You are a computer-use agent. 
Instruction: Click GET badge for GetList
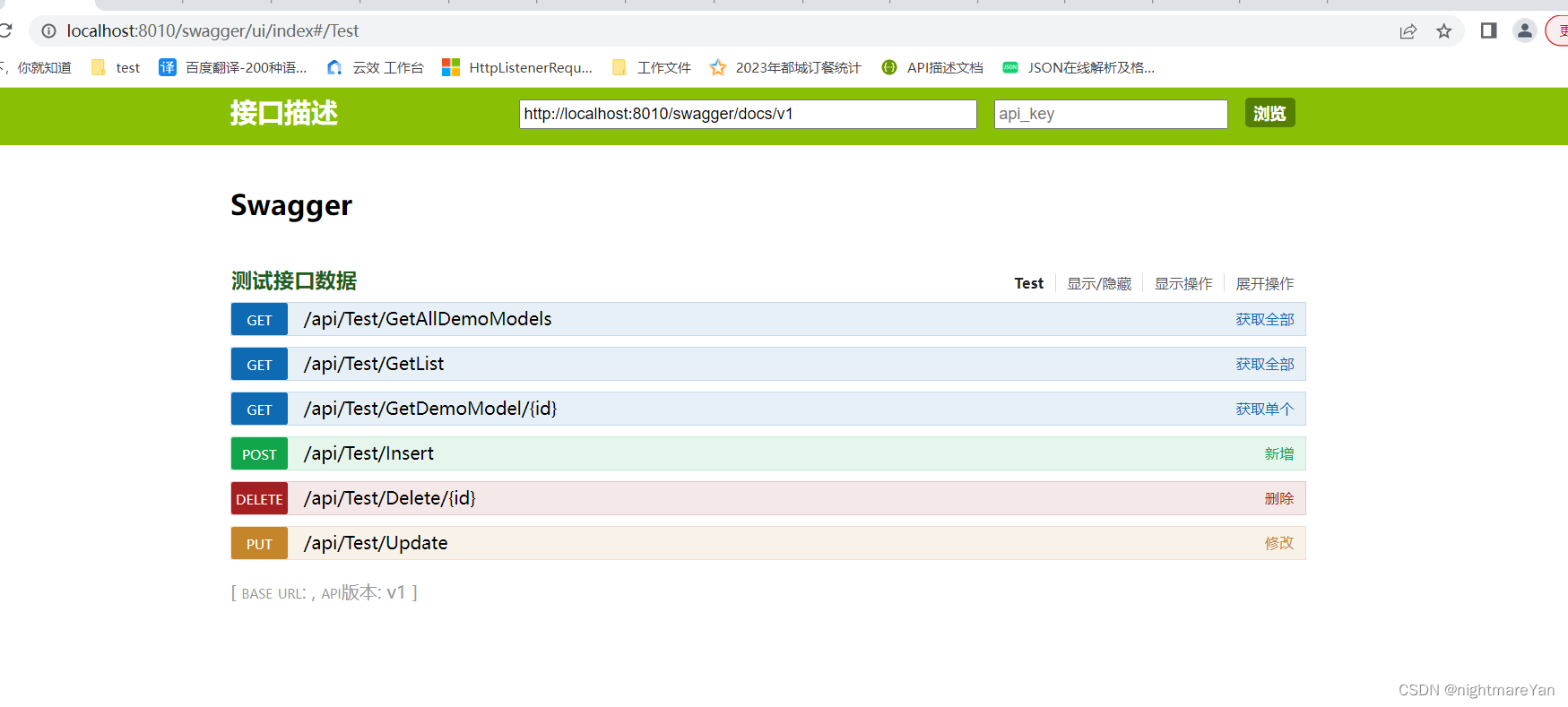[x=259, y=365]
